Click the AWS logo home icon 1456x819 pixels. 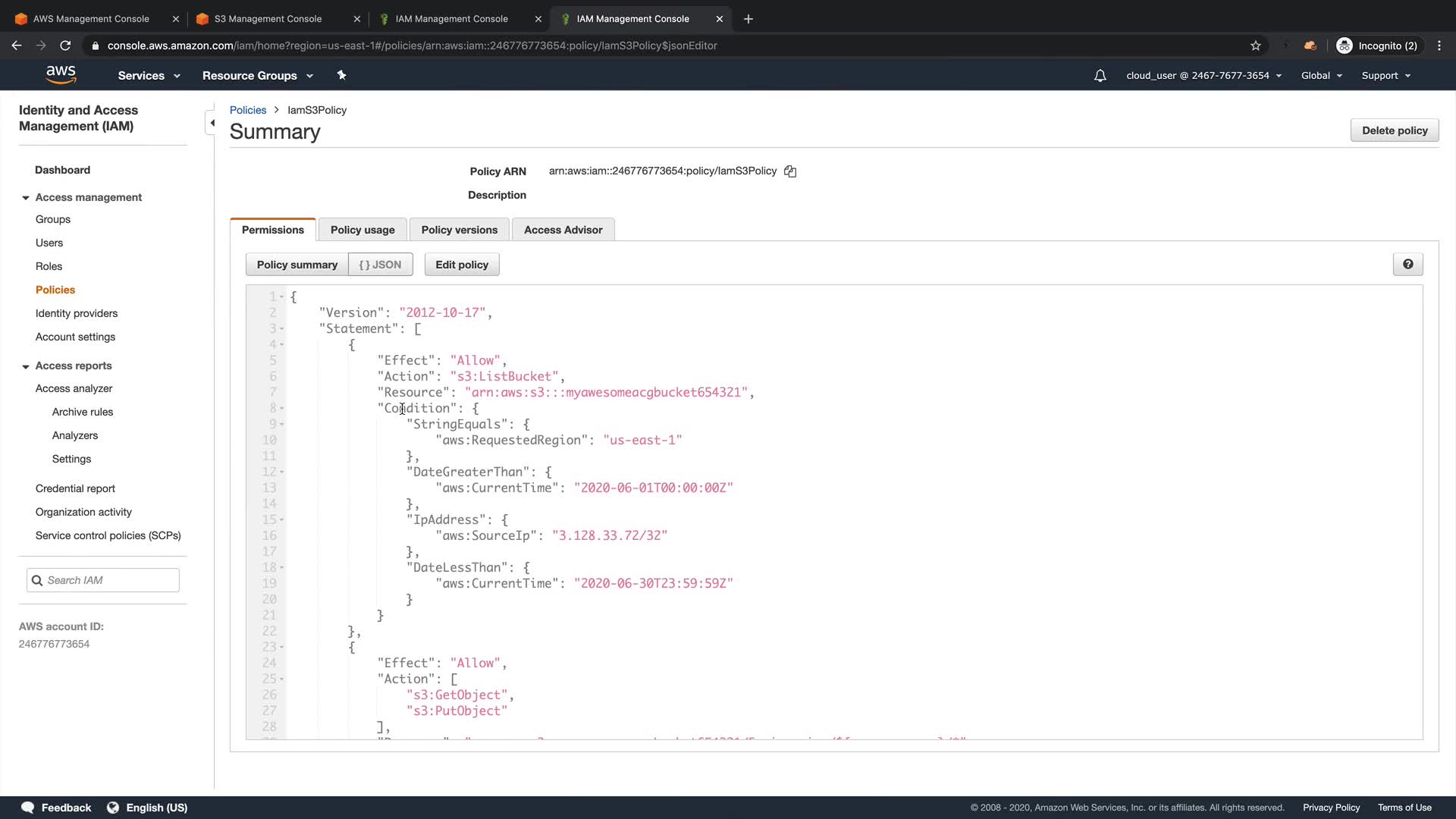click(x=61, y=74)
